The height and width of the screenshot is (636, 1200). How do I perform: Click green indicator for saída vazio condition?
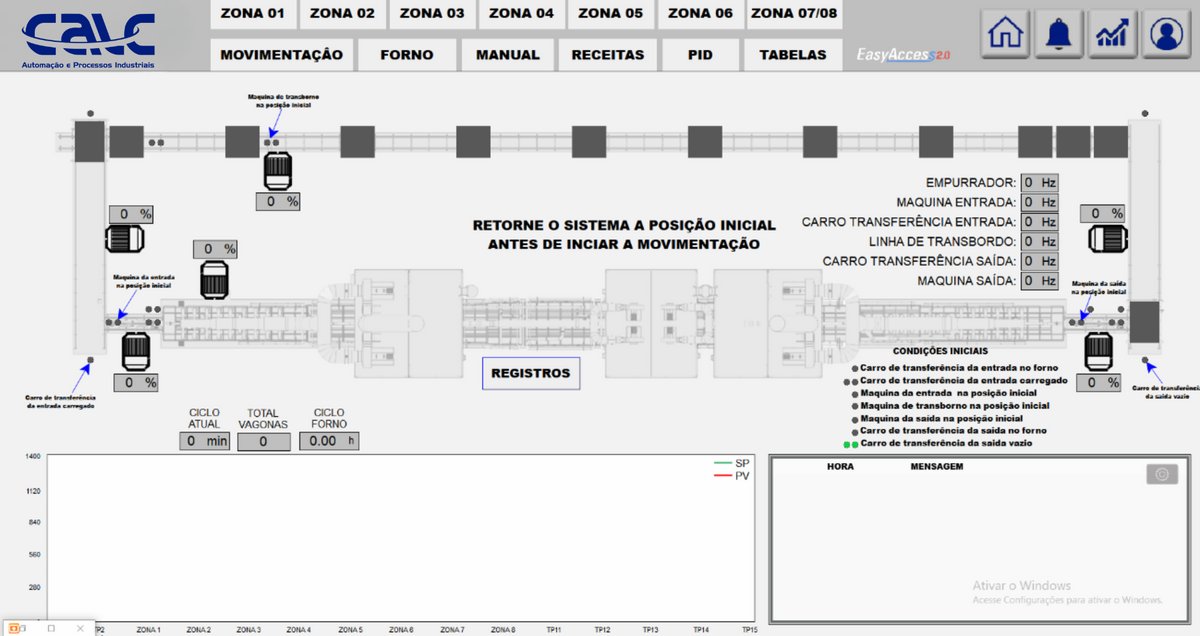coord(850,443)
